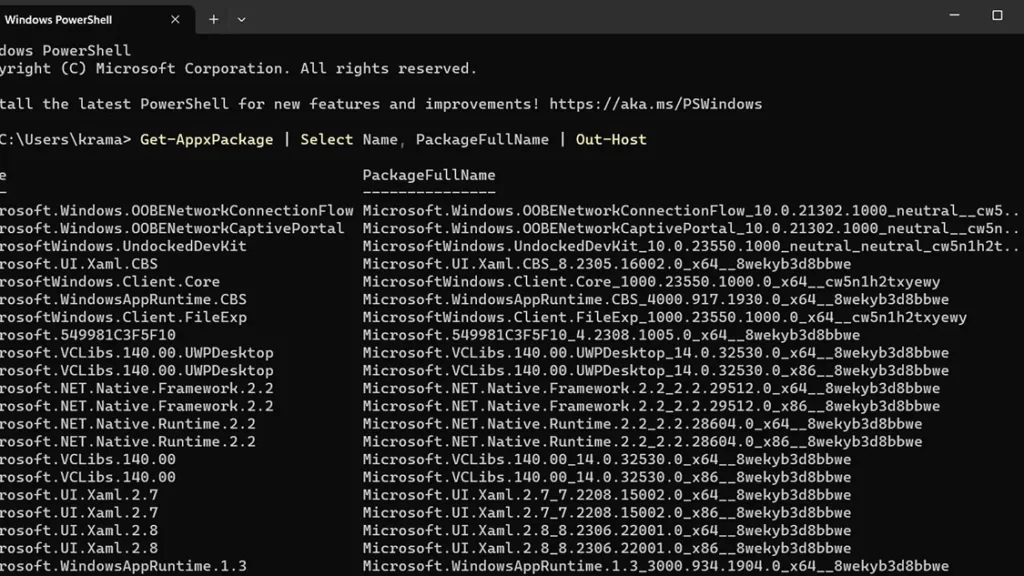
Task: Click the Out-Host cmdlet in the command
Action: click(611, 139)
